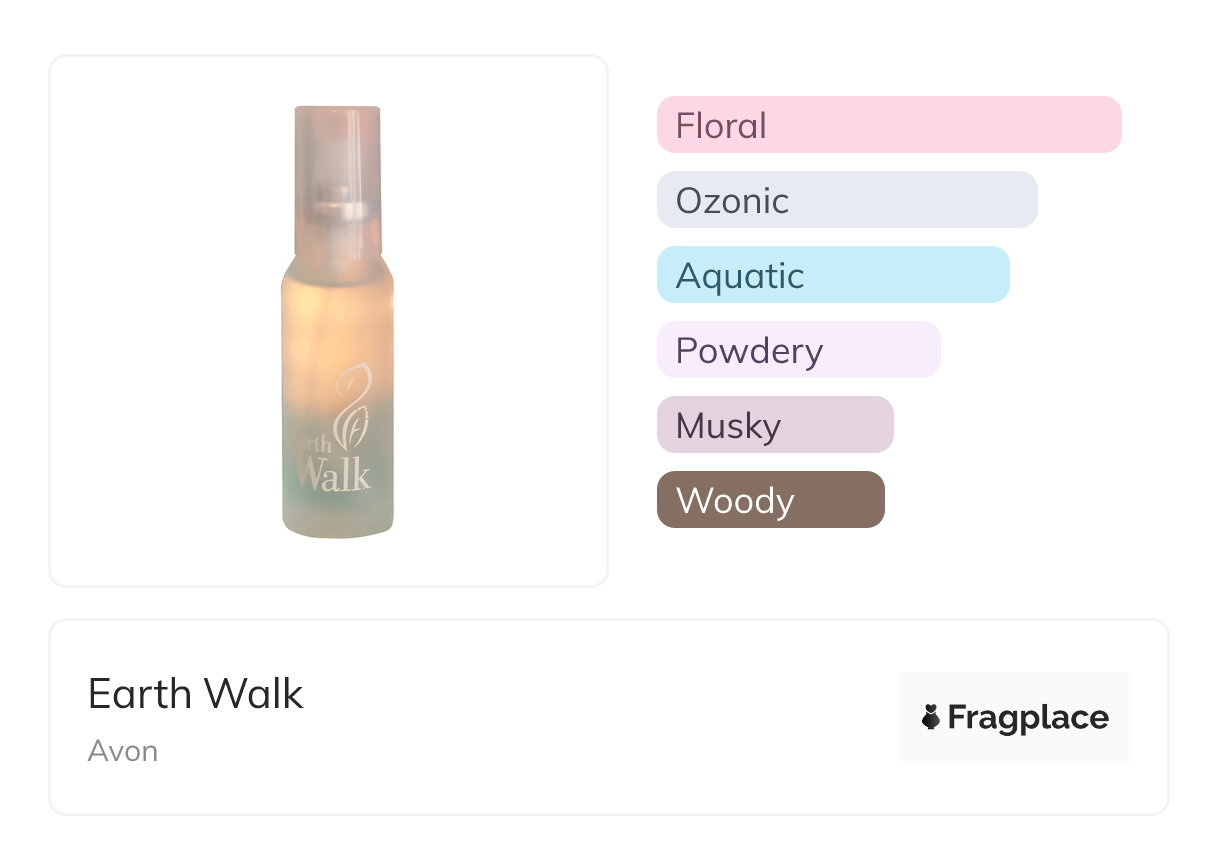Click the 'Floral' text label

point(721,126)
